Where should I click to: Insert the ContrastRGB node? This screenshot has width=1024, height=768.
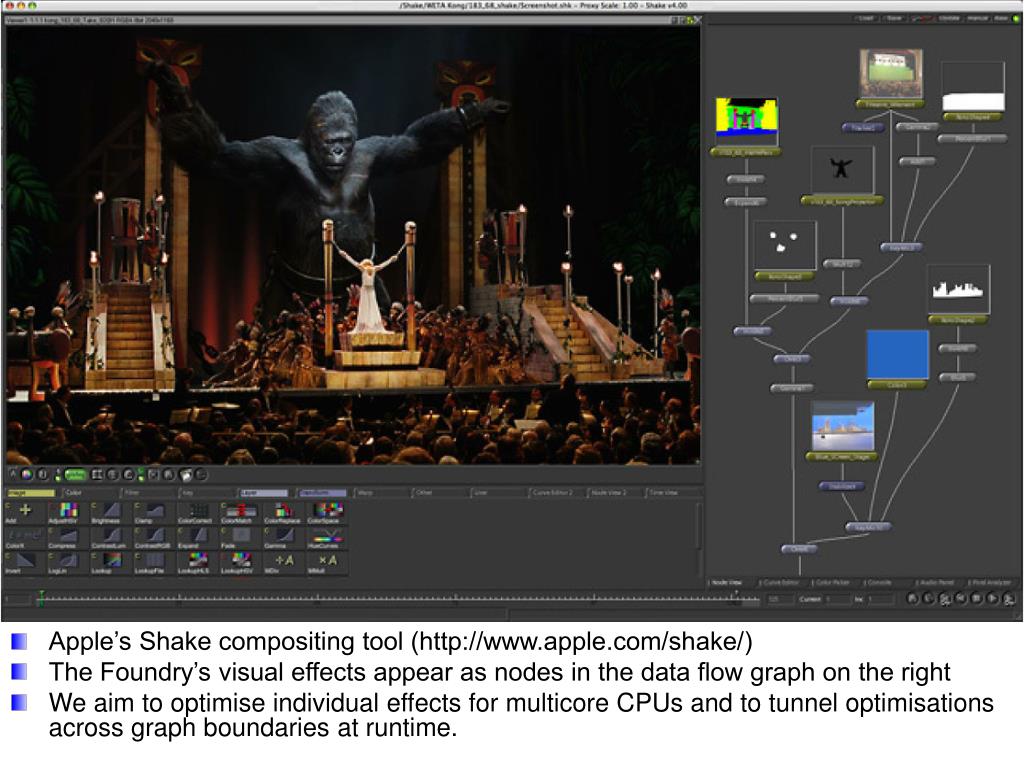[153, 538]
